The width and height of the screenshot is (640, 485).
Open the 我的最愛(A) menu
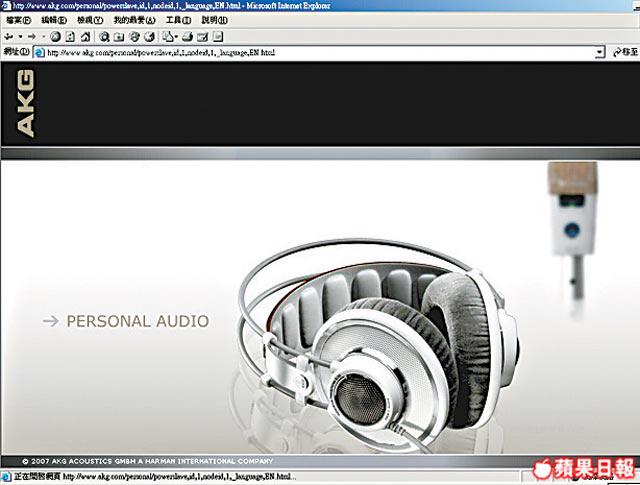[x=134, y=20]
